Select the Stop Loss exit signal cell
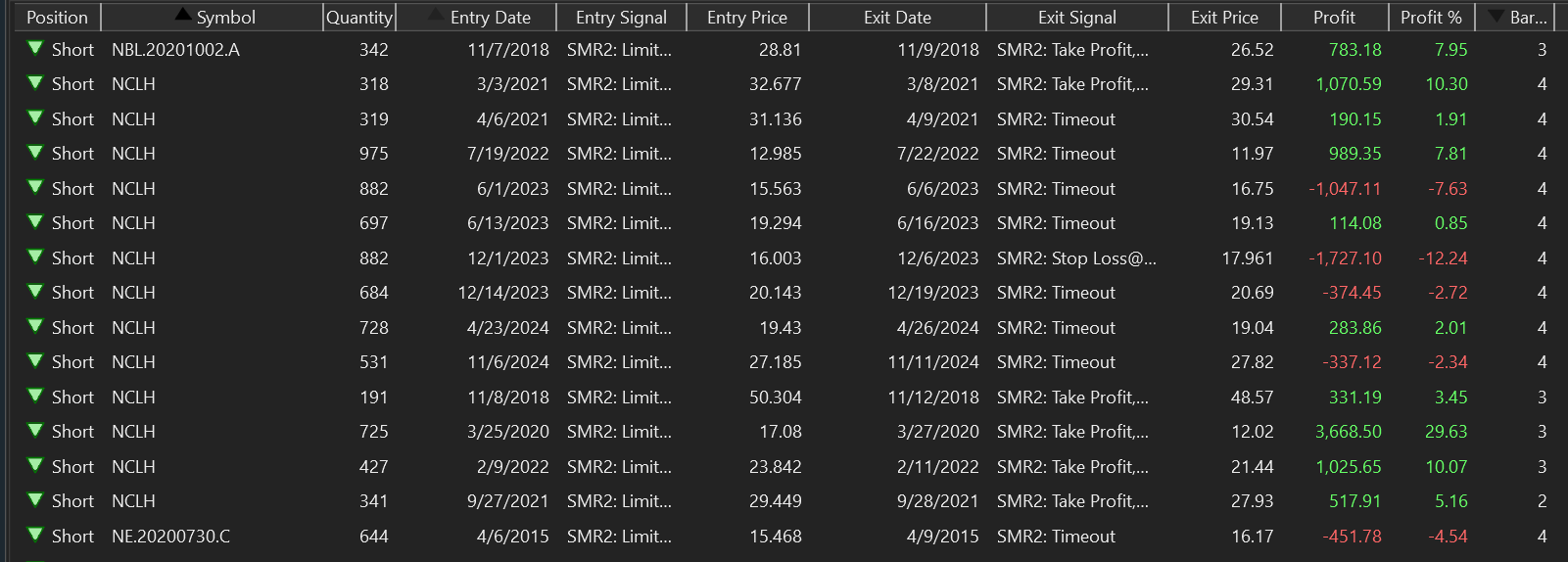Image resolution: width=1568 pixels, height=562 pixels. [x=1076, y=258]
